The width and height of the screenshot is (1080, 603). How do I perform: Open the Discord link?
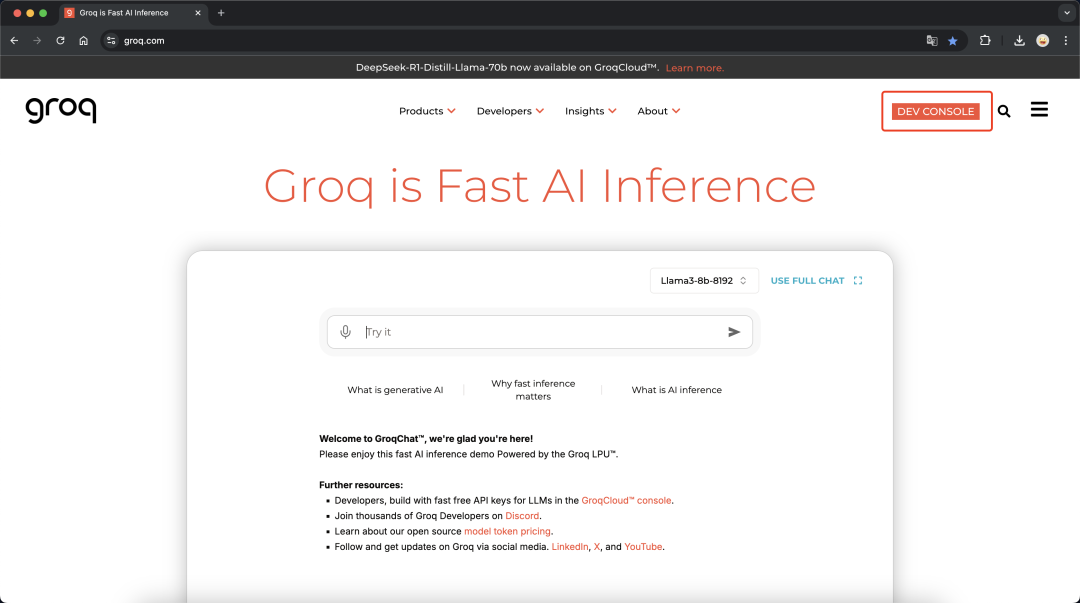(522, 516)
